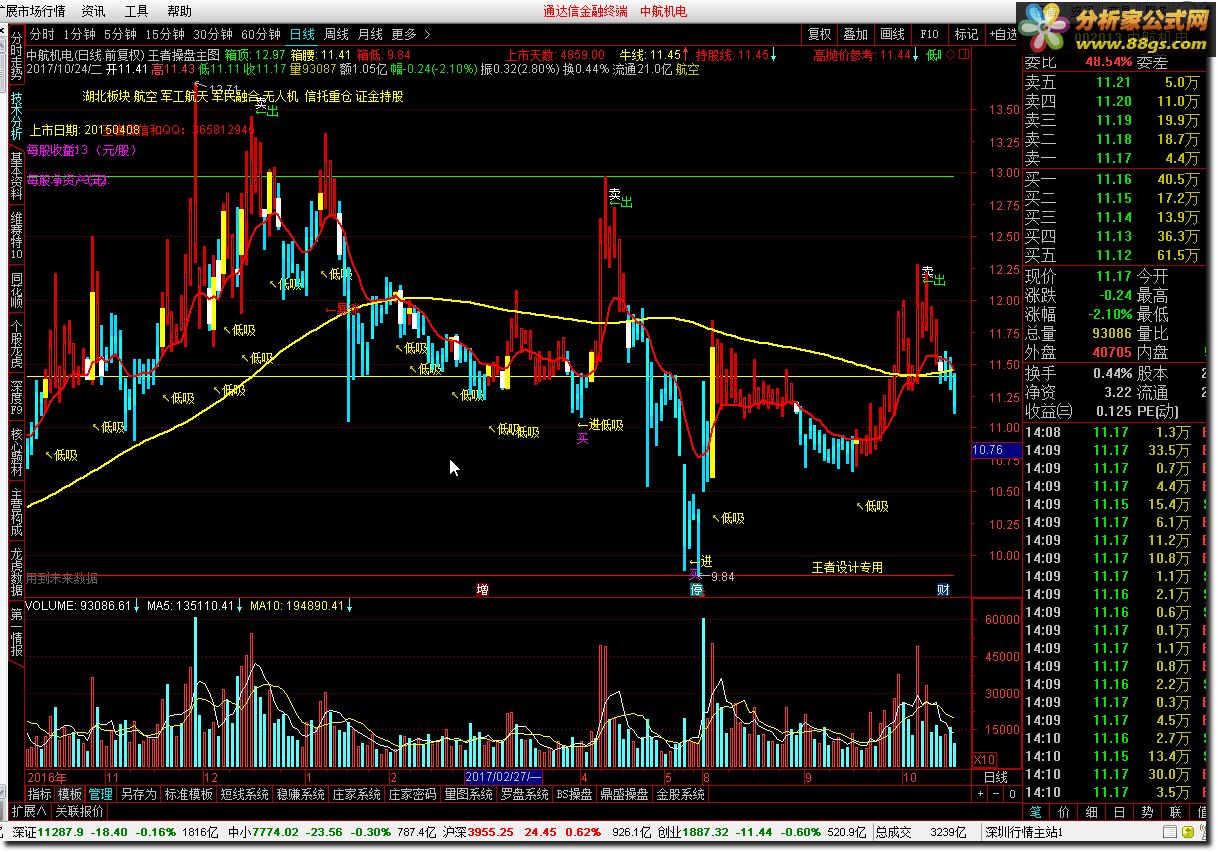Image resolution: width=1218 pixels, height=852 pixels.
Task: Switch to 30分钟 period
Action: [213, 34]
